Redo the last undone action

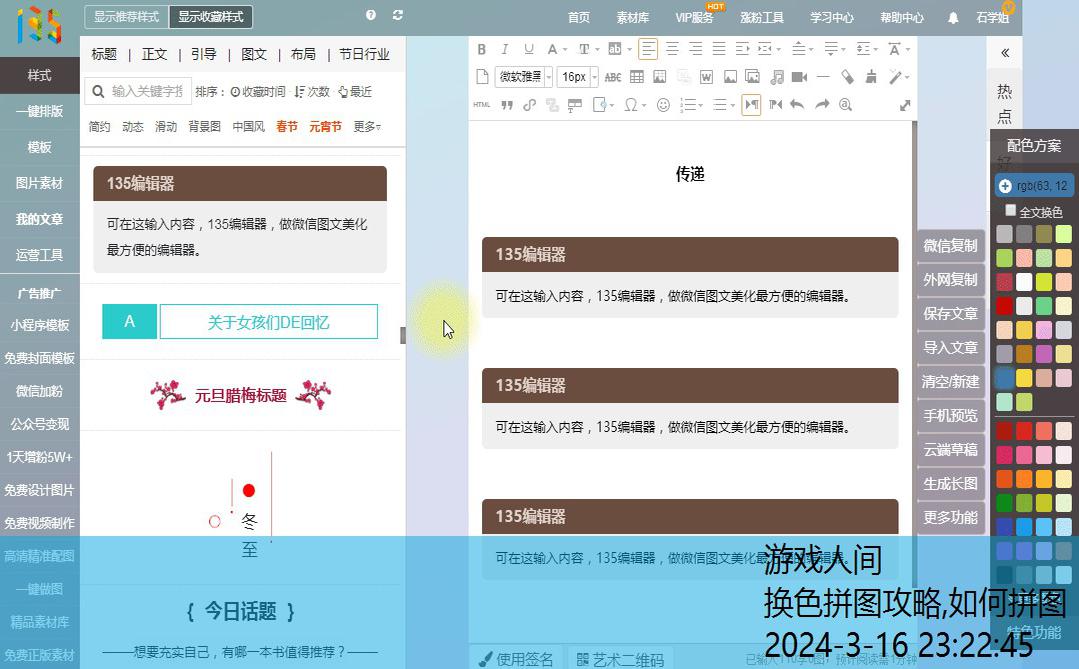click(x=822, y=105)
